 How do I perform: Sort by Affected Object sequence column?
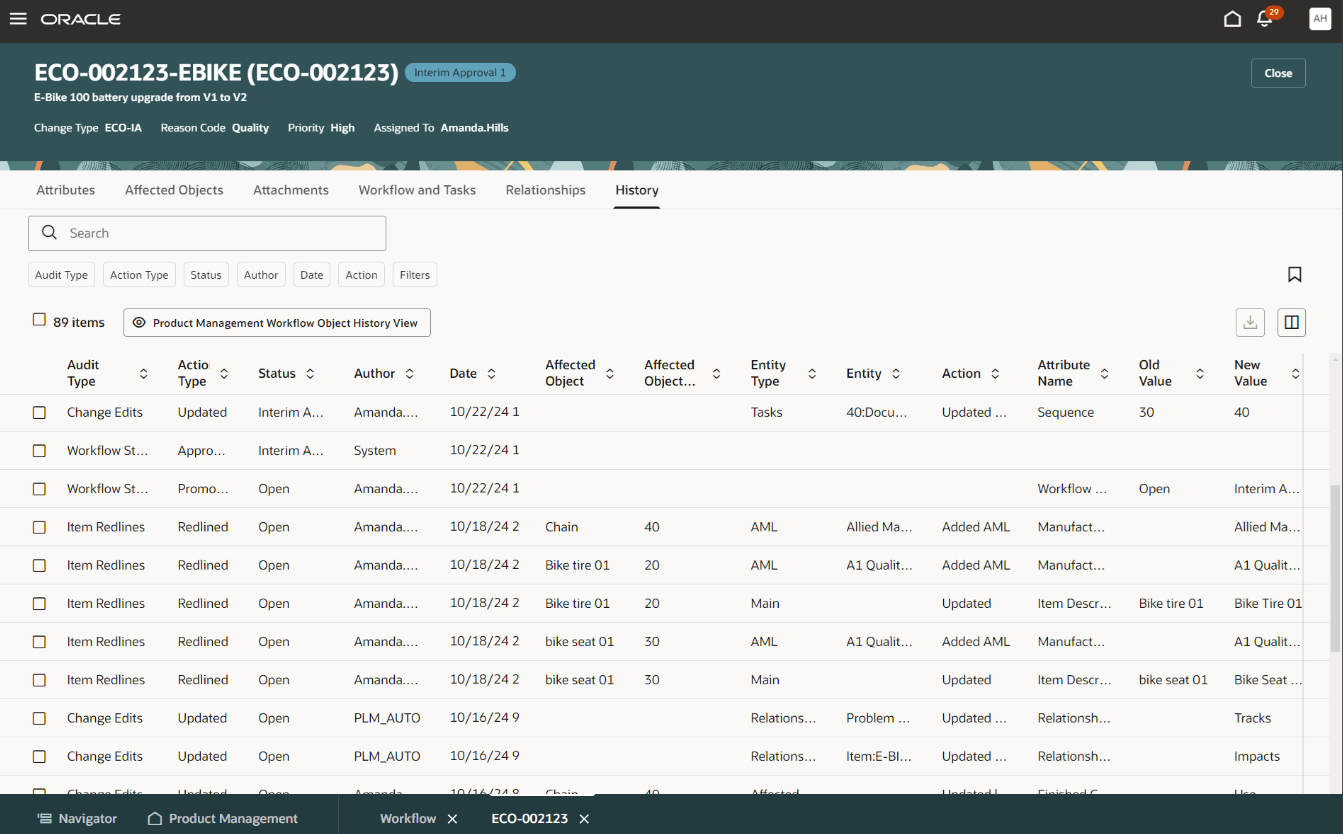click(716, 373)
